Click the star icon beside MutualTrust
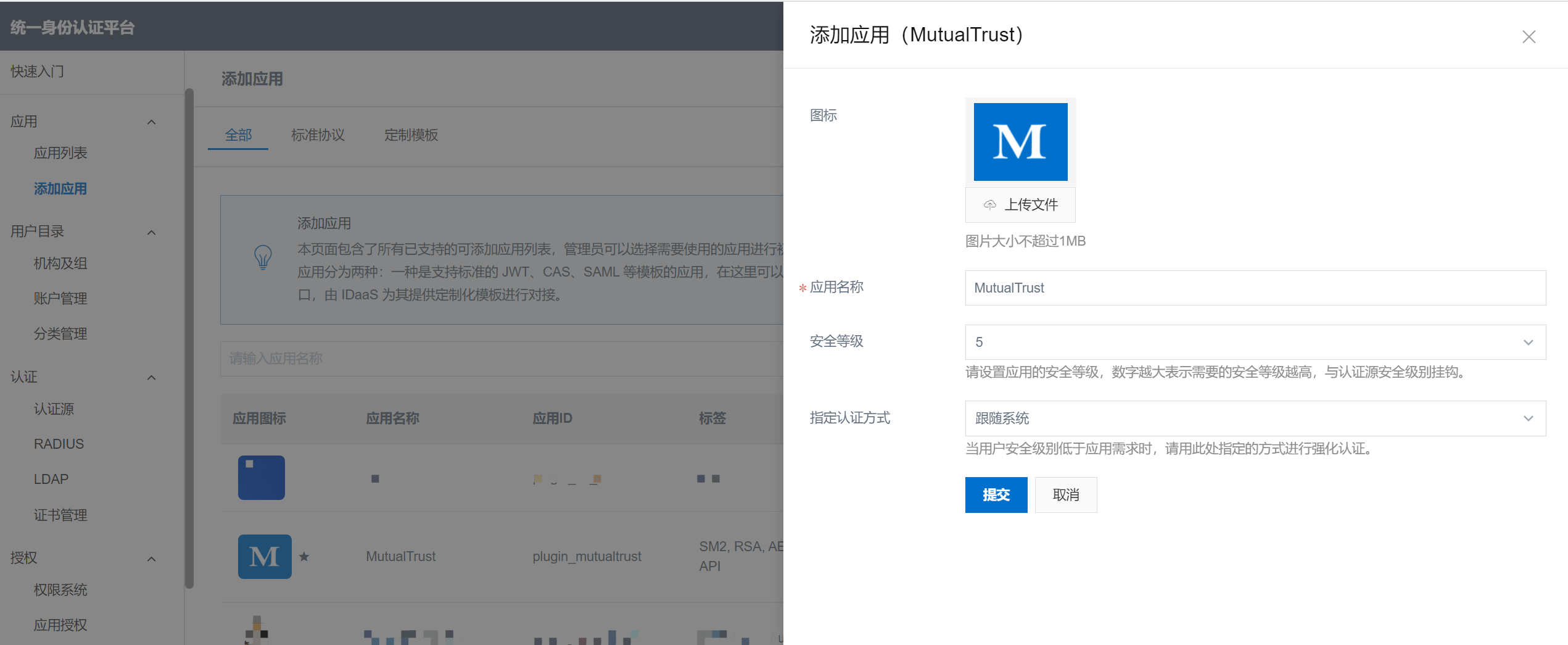The width and height of the screenshot is (1568, 645). coord(304,557)
